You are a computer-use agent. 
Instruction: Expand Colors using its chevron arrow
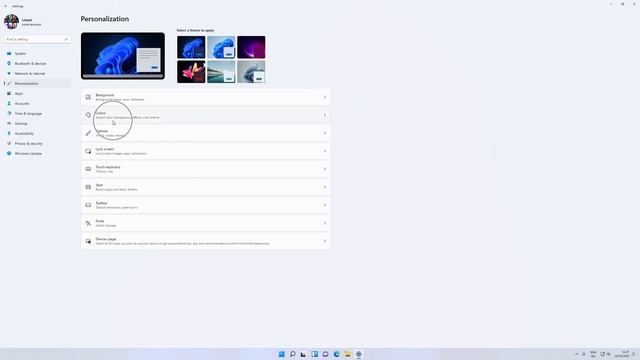pos(325,115)
